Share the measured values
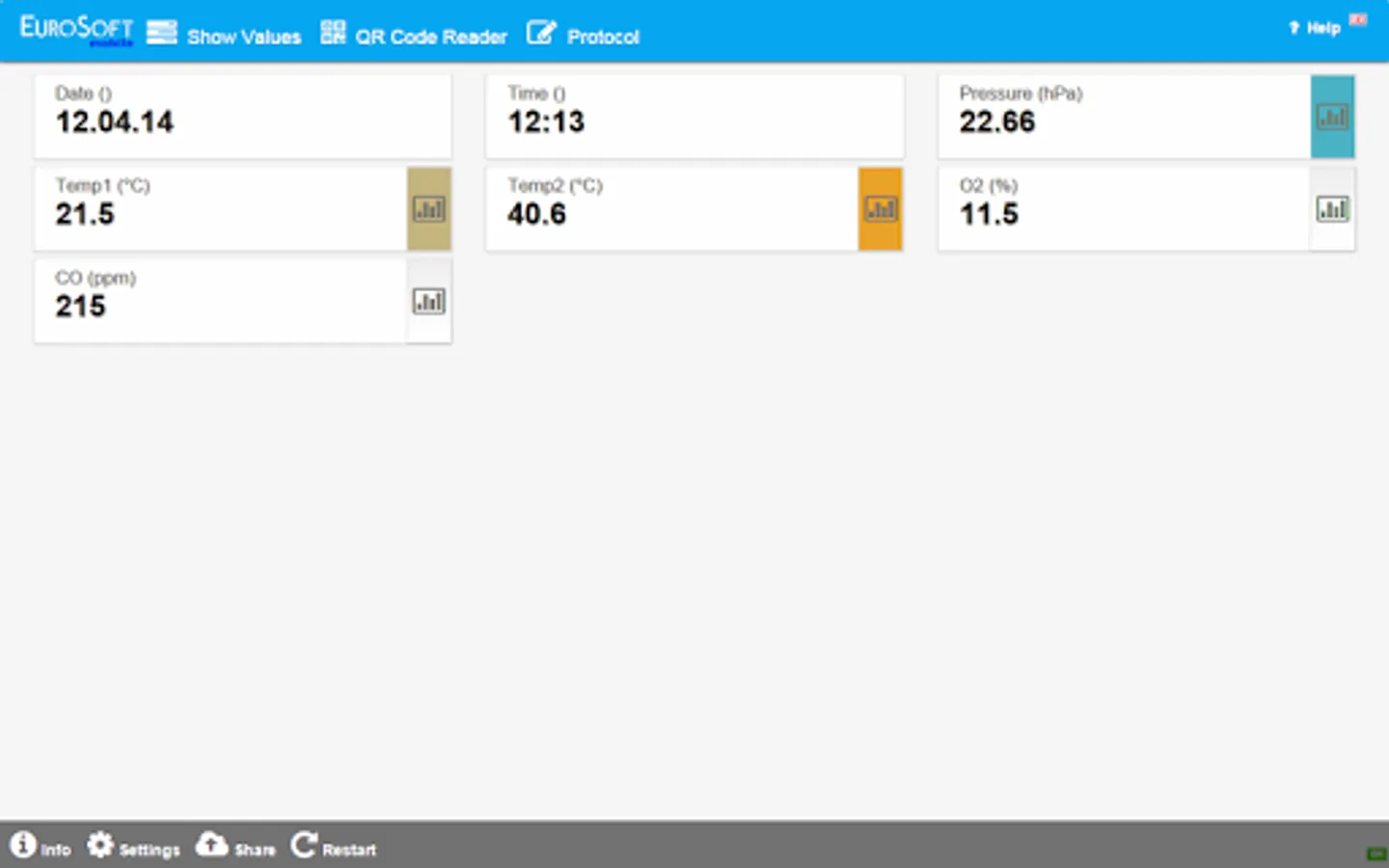 235,846
